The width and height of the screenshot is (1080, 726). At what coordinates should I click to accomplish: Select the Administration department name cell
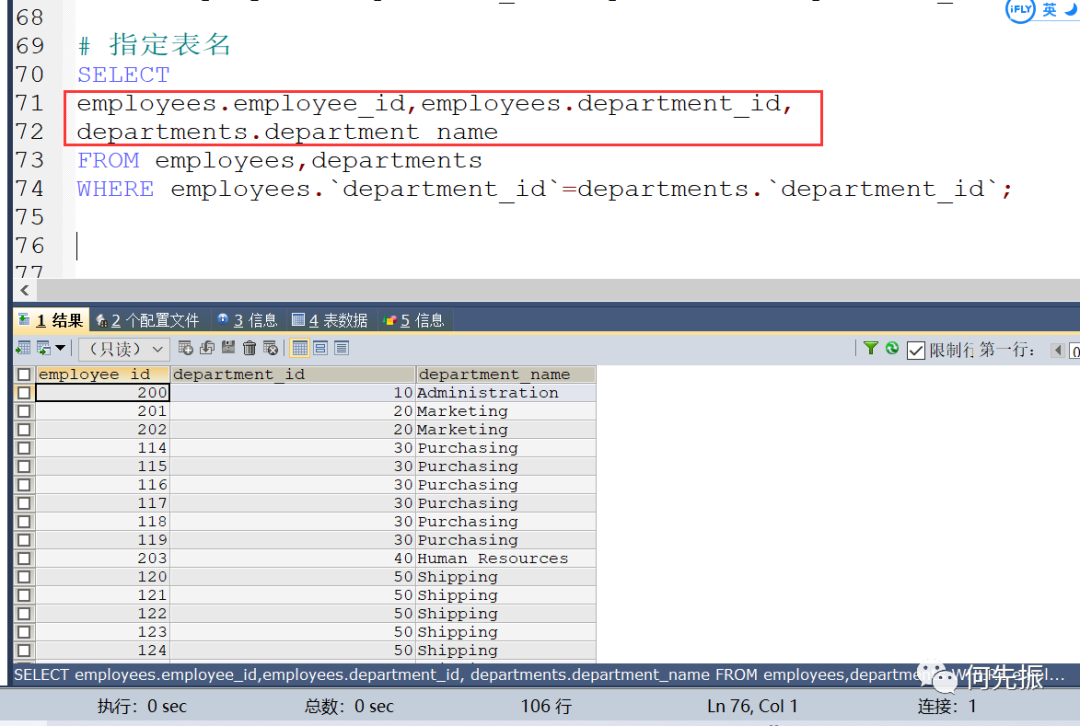tap(506, 393)
